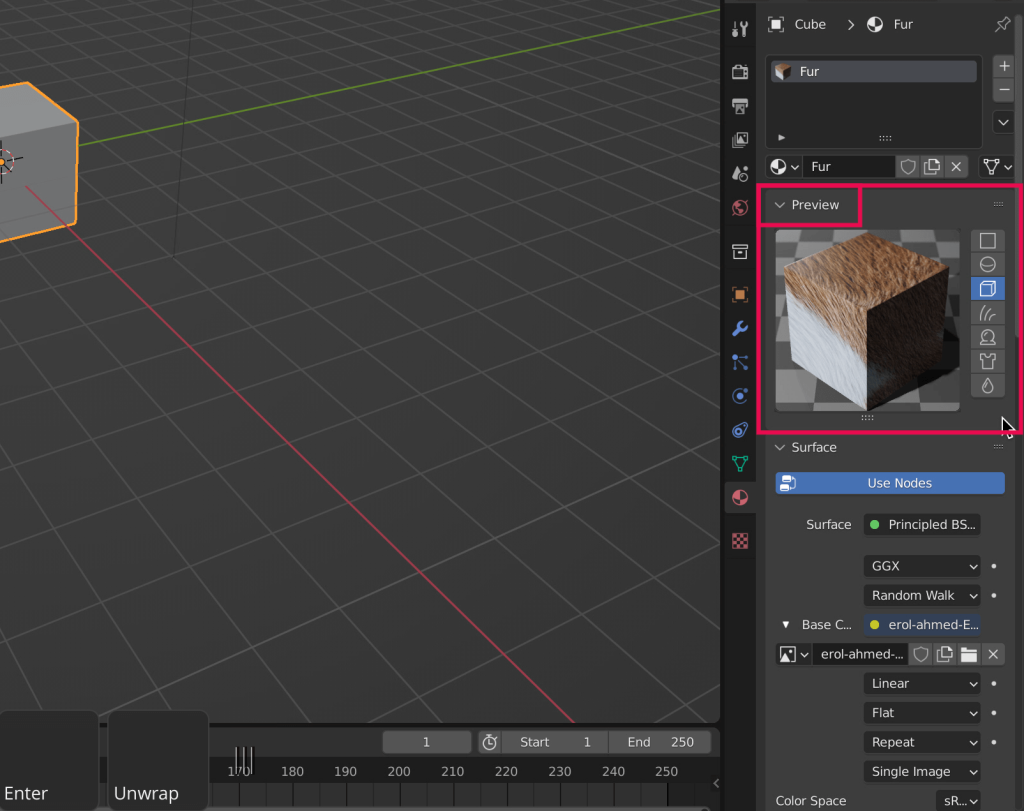This screenshot has width=1024, height=811.
Task: Click the Principled BSDF surface shader button
Action: (x=922, y=524)
